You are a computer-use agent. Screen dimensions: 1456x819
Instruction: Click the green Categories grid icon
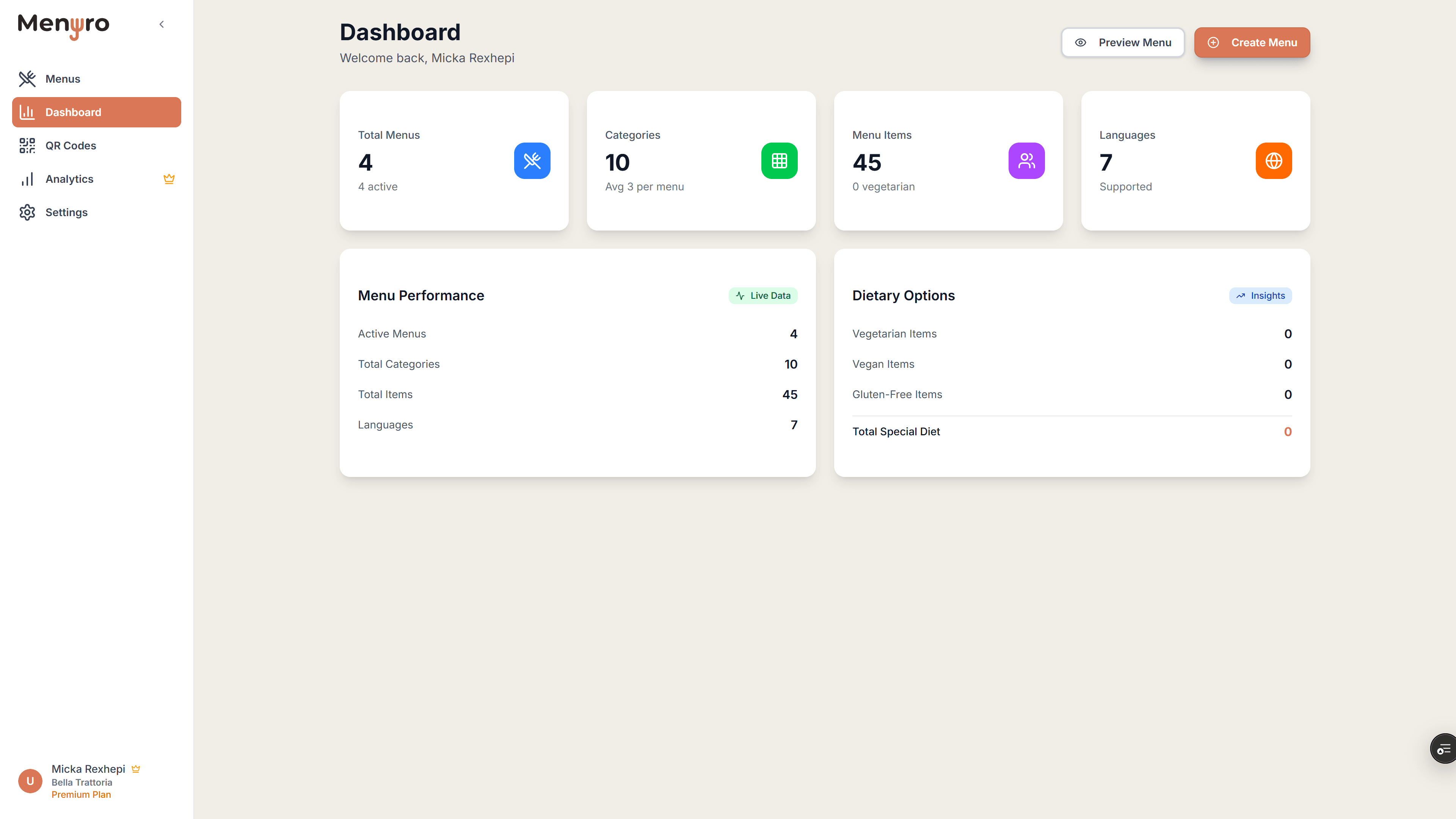[779, 160]
